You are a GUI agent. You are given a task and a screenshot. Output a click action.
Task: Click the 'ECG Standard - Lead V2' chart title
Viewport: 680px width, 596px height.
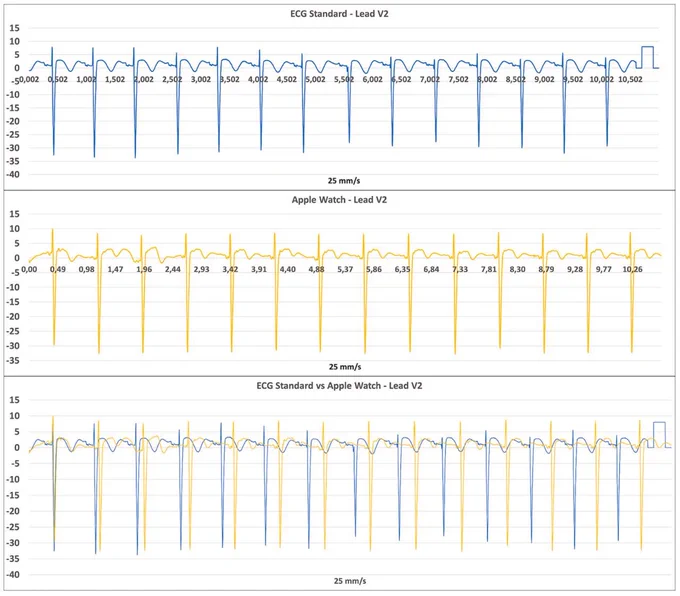(x=339, y=14)
